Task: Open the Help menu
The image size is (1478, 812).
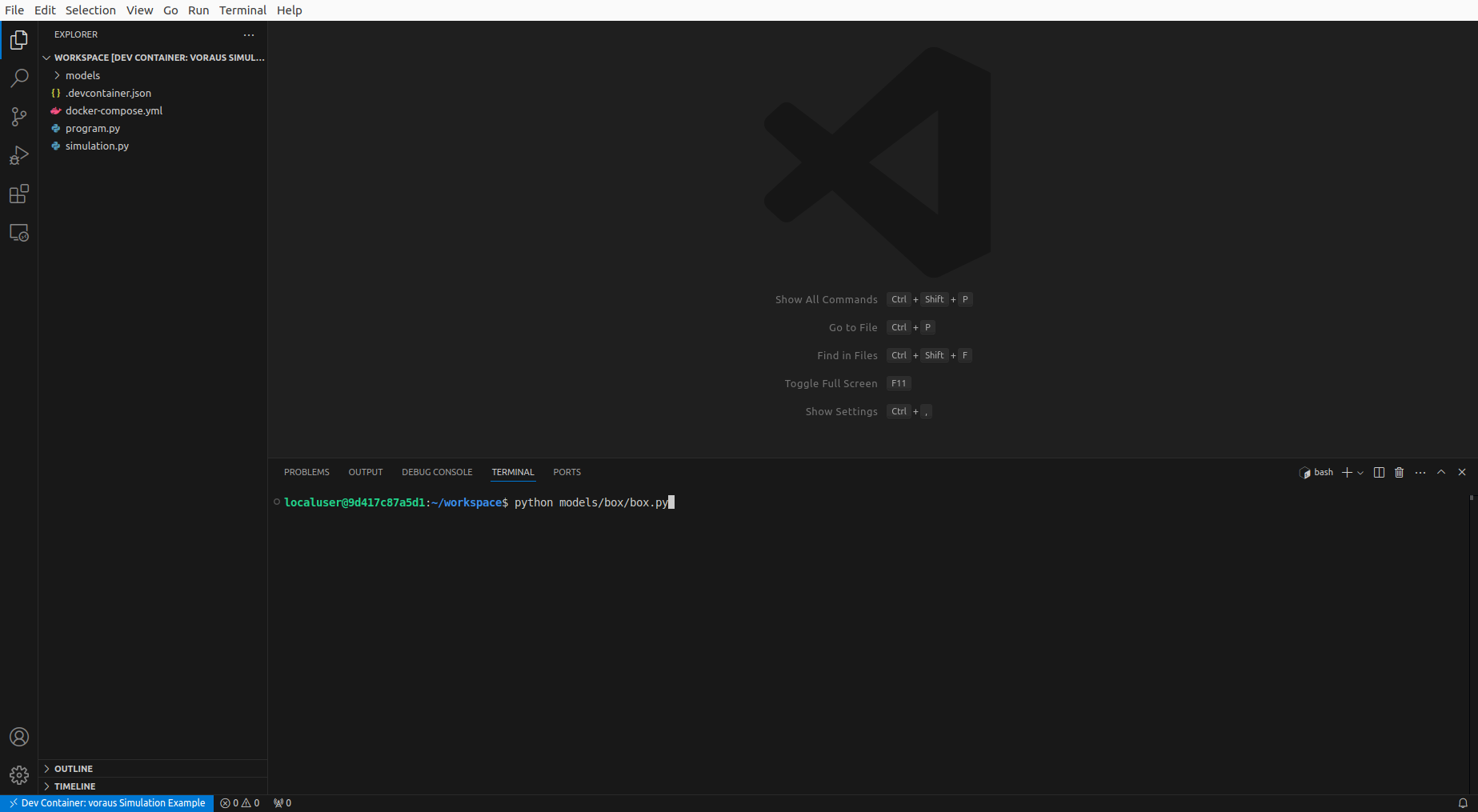Action: tap(289, 10)
